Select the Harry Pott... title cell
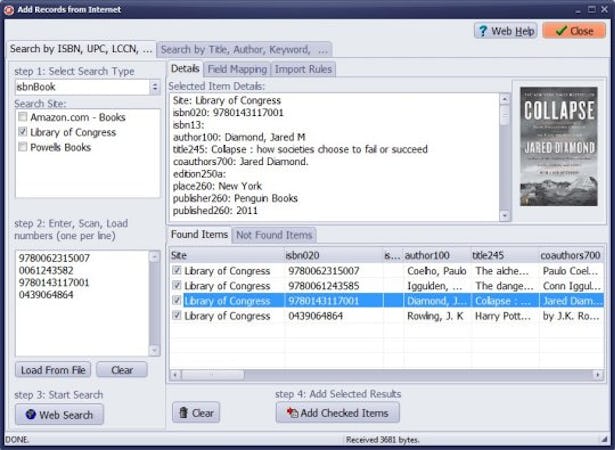 point(505,316)
